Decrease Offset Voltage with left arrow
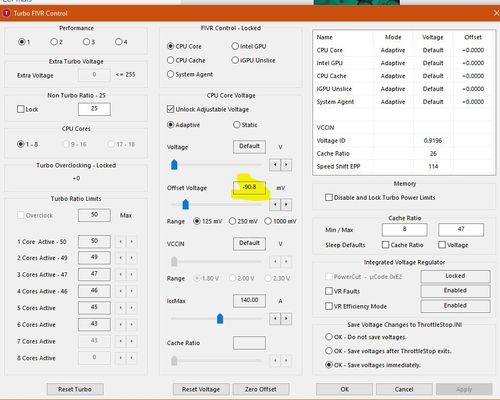This screenshot has width=500, height=400. click(275, 204)
